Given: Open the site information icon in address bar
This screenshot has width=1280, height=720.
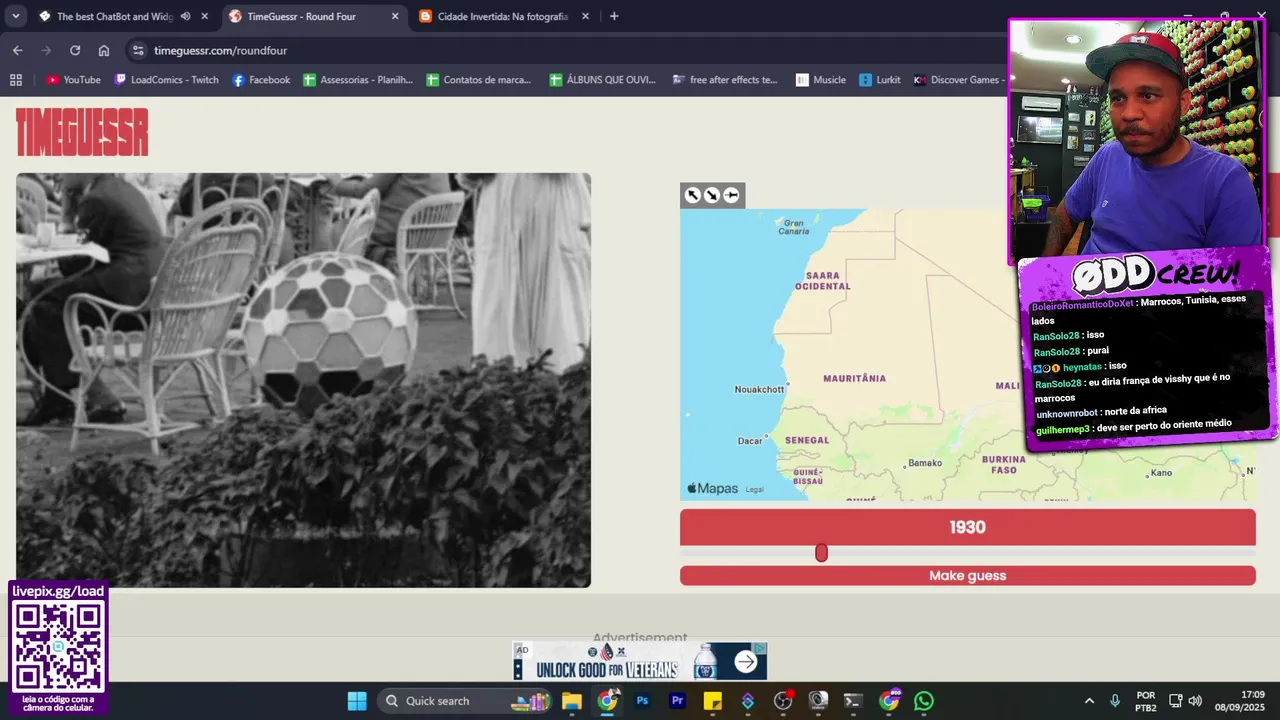Looking at the screenshot, I should coord(138,50).
